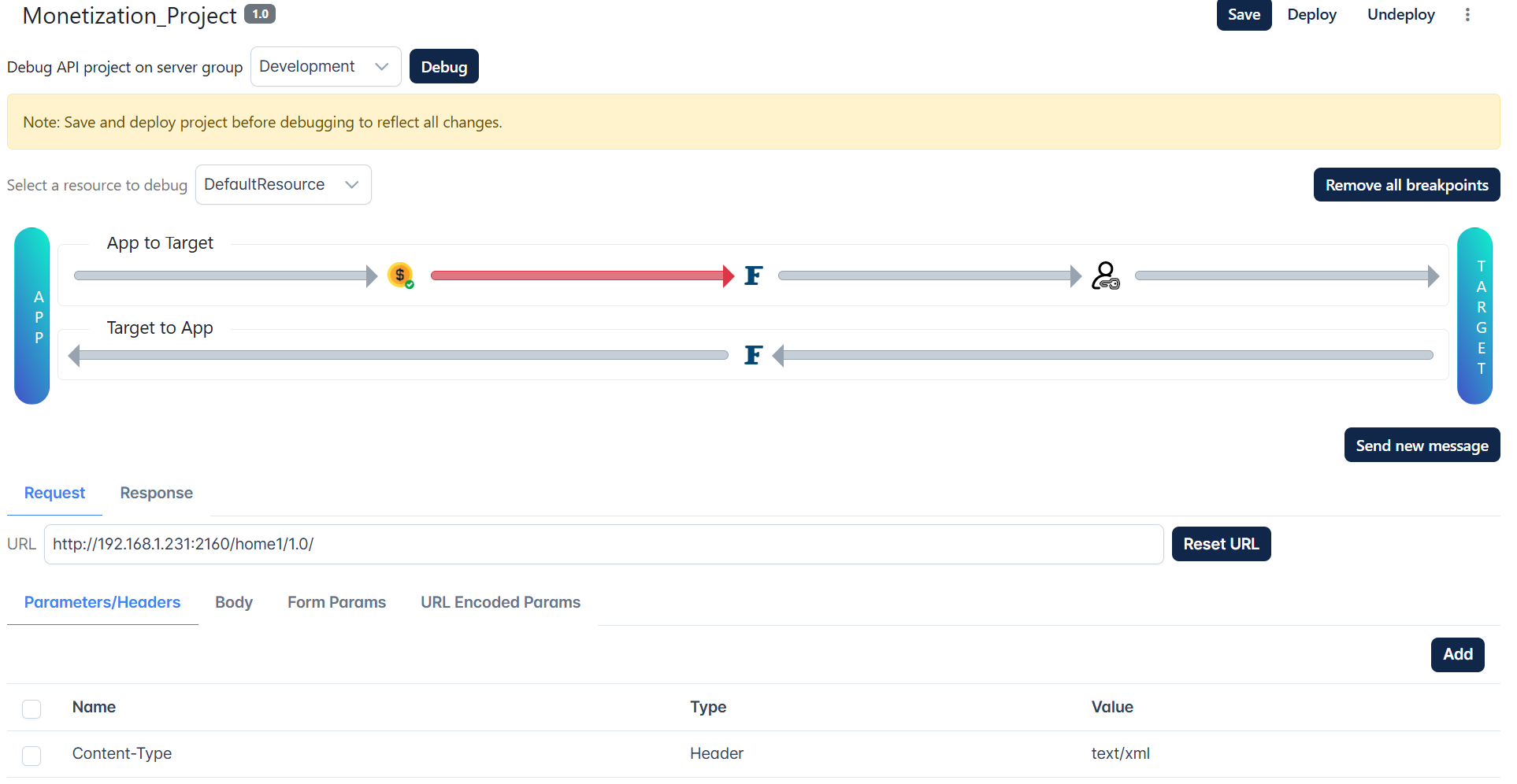Open the Development server group dropdown
Screen dimensions: 1517x784
pyautogui.click(x=326, y=67)
